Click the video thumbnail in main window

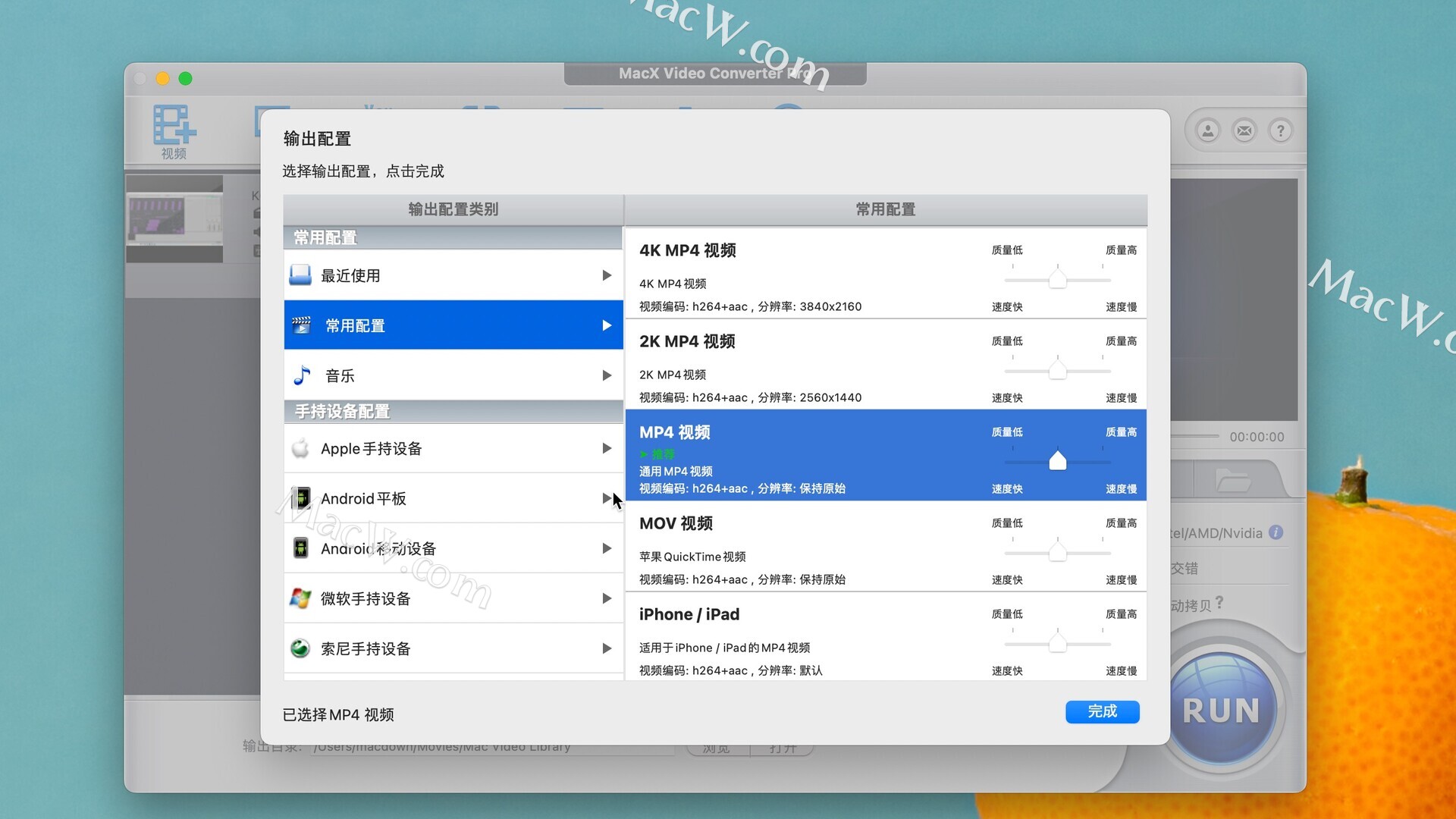click(174, 218)
